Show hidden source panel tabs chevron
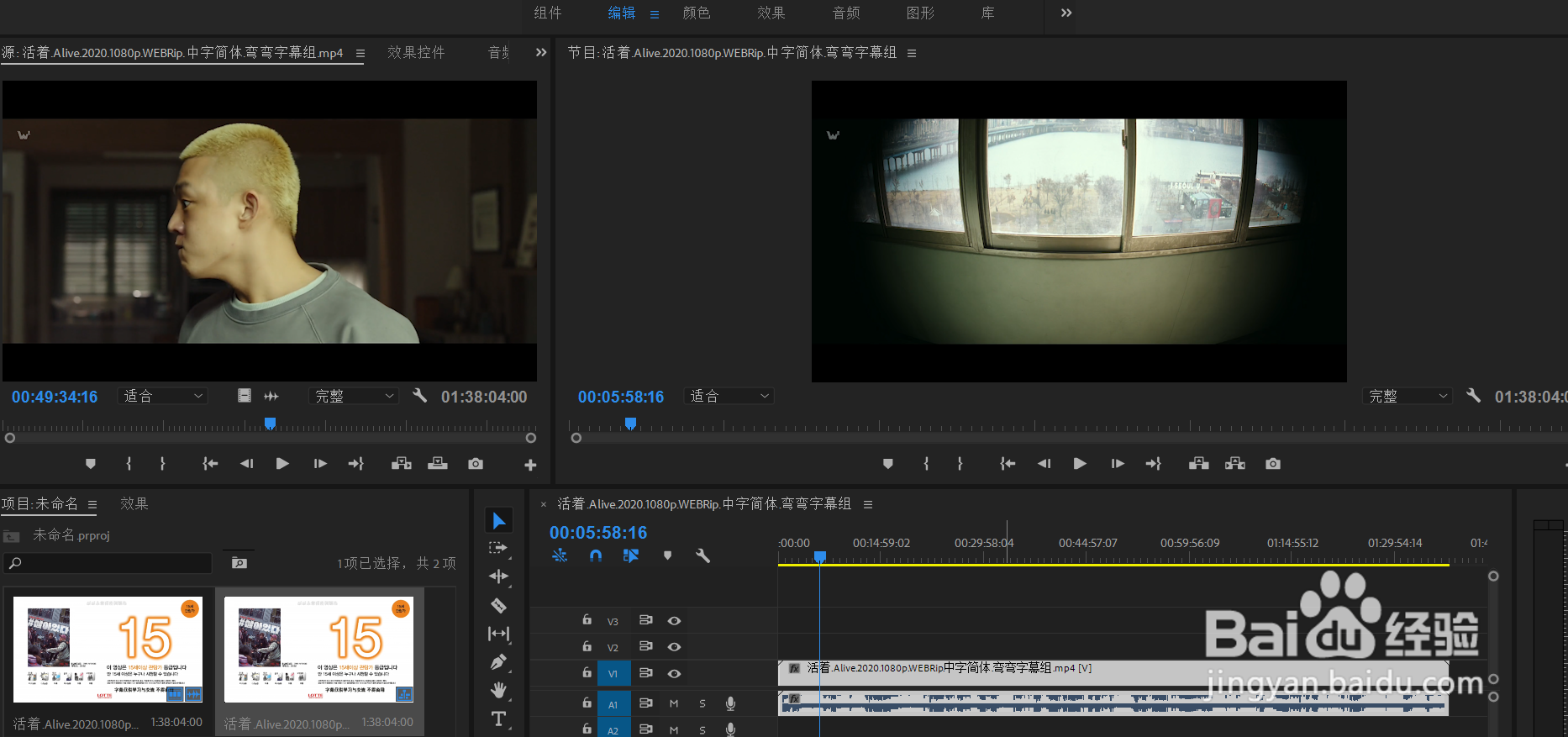Image resolution: width=1568 pixels, height=737 pixels. [x=541, y=52]
